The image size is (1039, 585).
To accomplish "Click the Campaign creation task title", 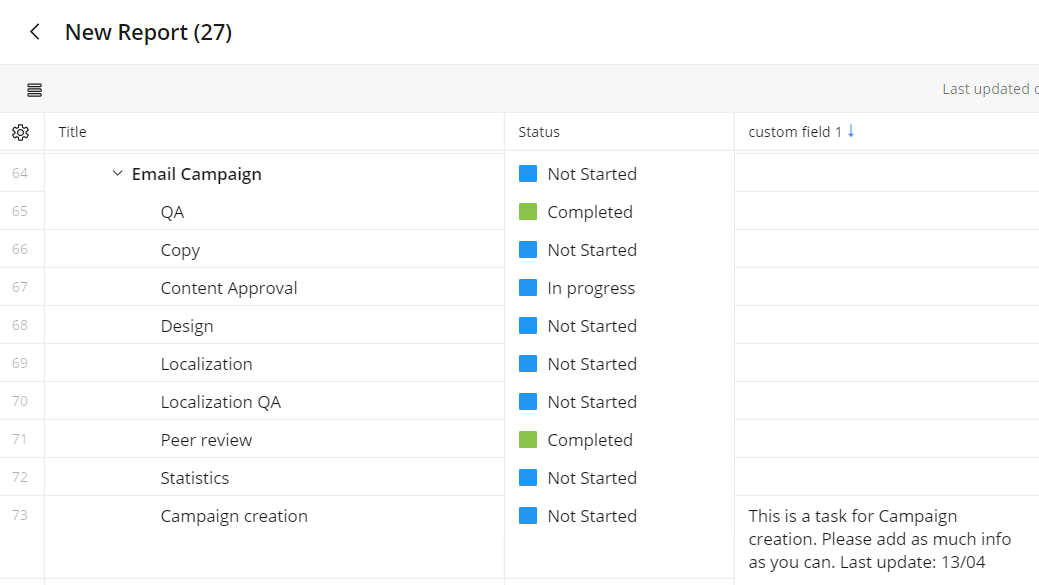I will 234,516.
